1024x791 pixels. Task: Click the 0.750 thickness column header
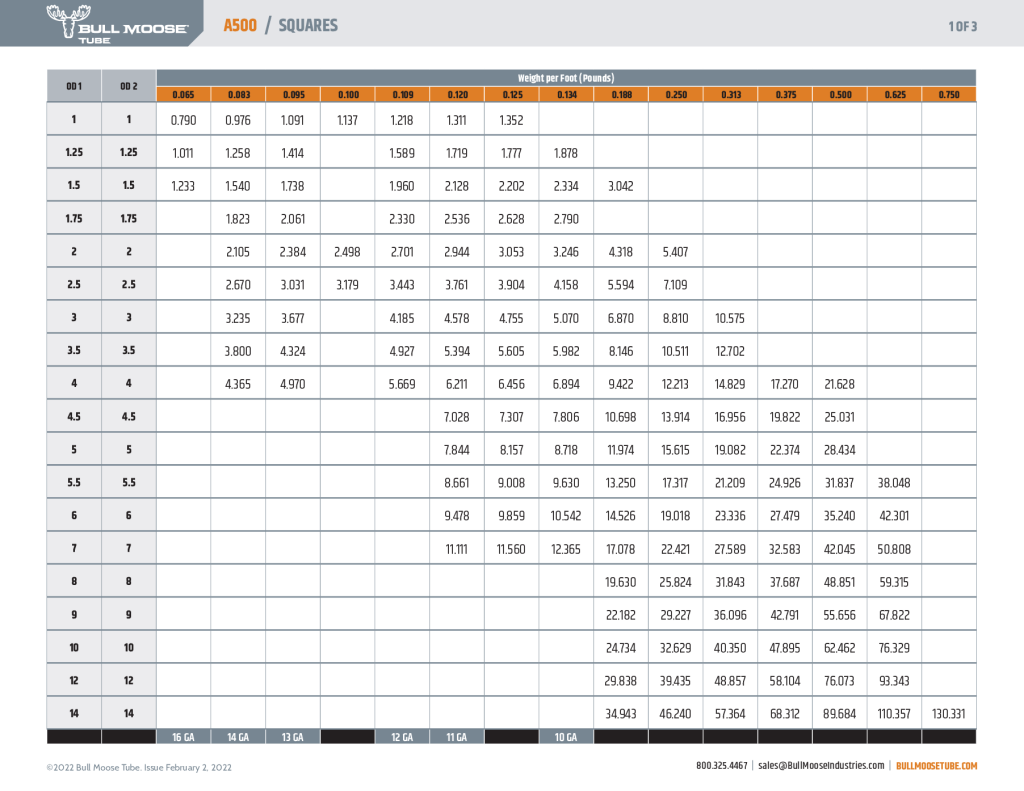point(948,94)
